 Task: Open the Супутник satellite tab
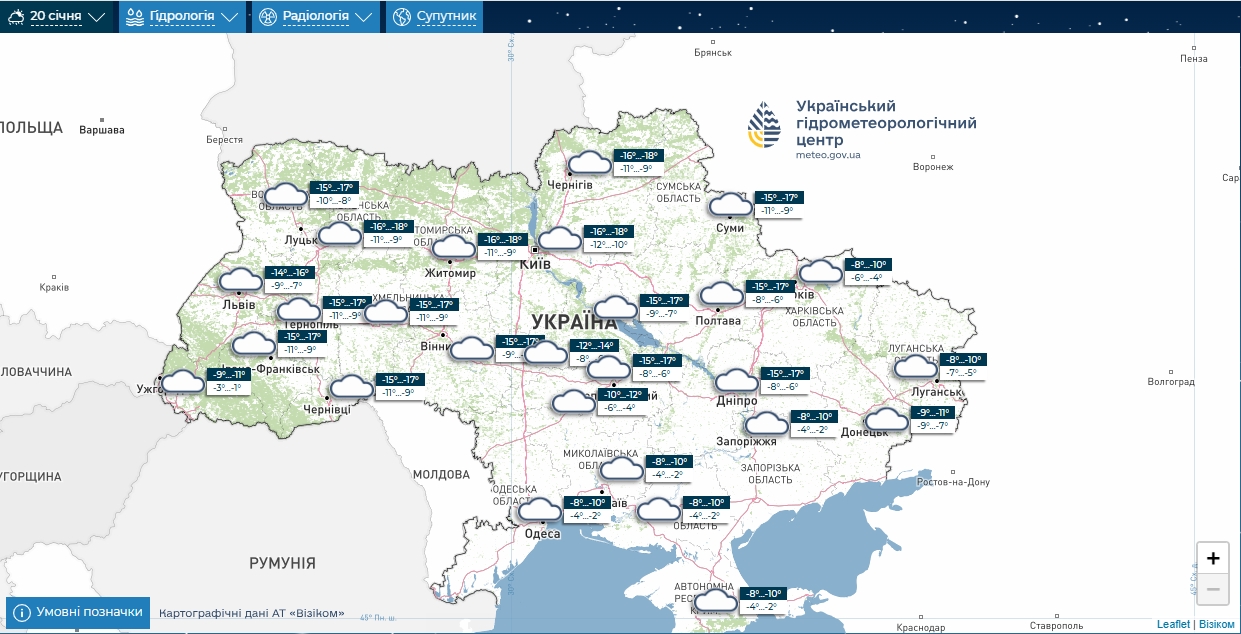coord(446,17)
